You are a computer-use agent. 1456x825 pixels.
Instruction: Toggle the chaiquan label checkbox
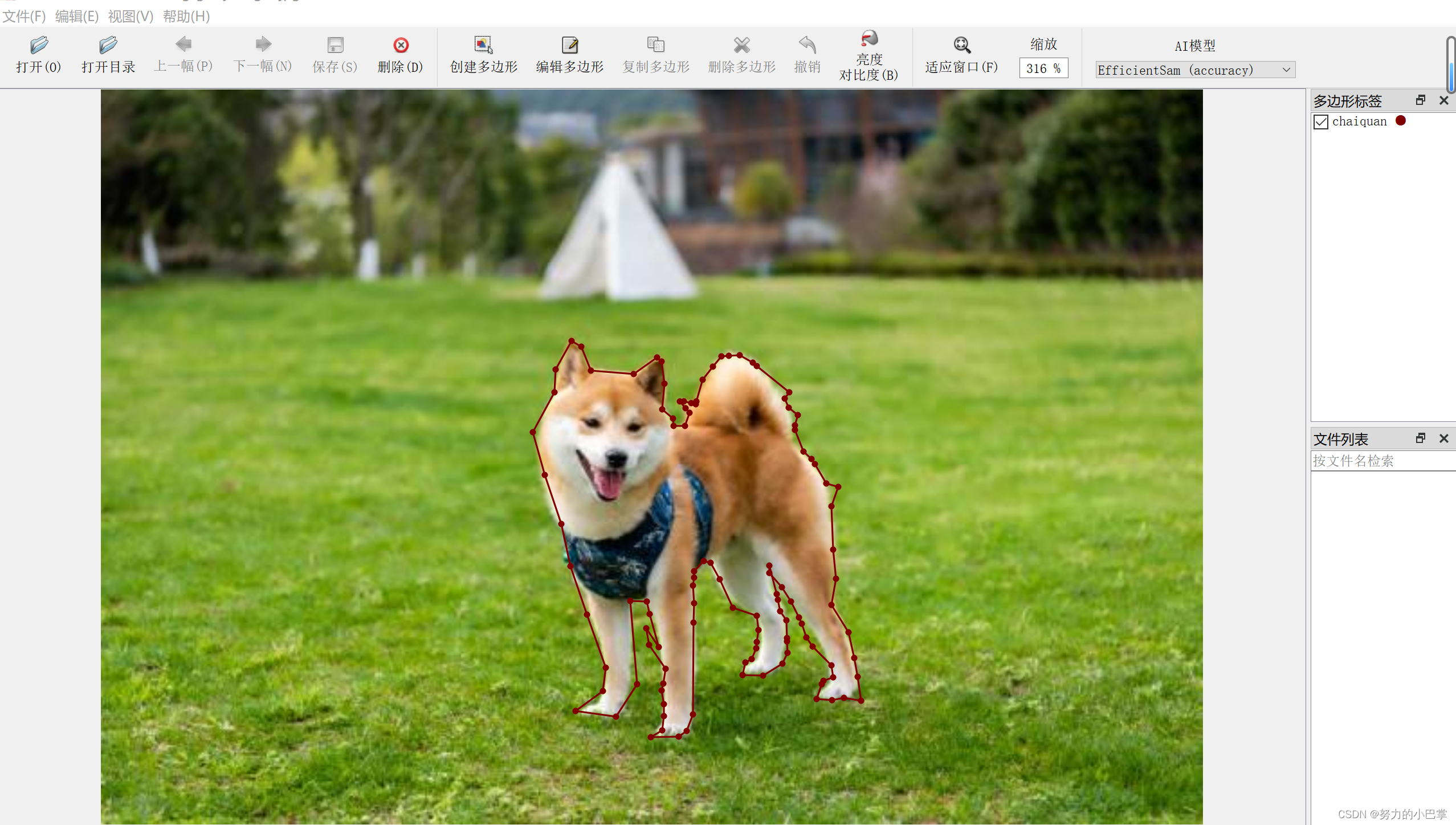click(1321, 122)
